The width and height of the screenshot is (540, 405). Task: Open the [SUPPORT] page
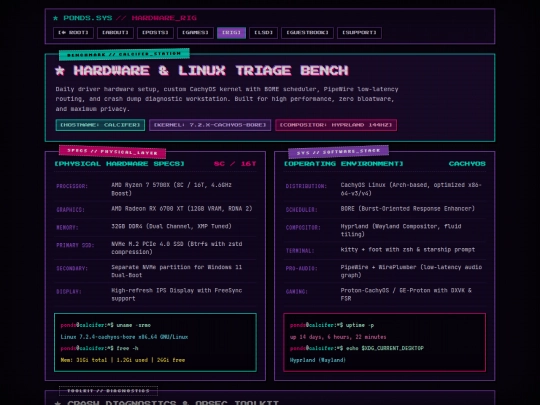tap(359, 33)
